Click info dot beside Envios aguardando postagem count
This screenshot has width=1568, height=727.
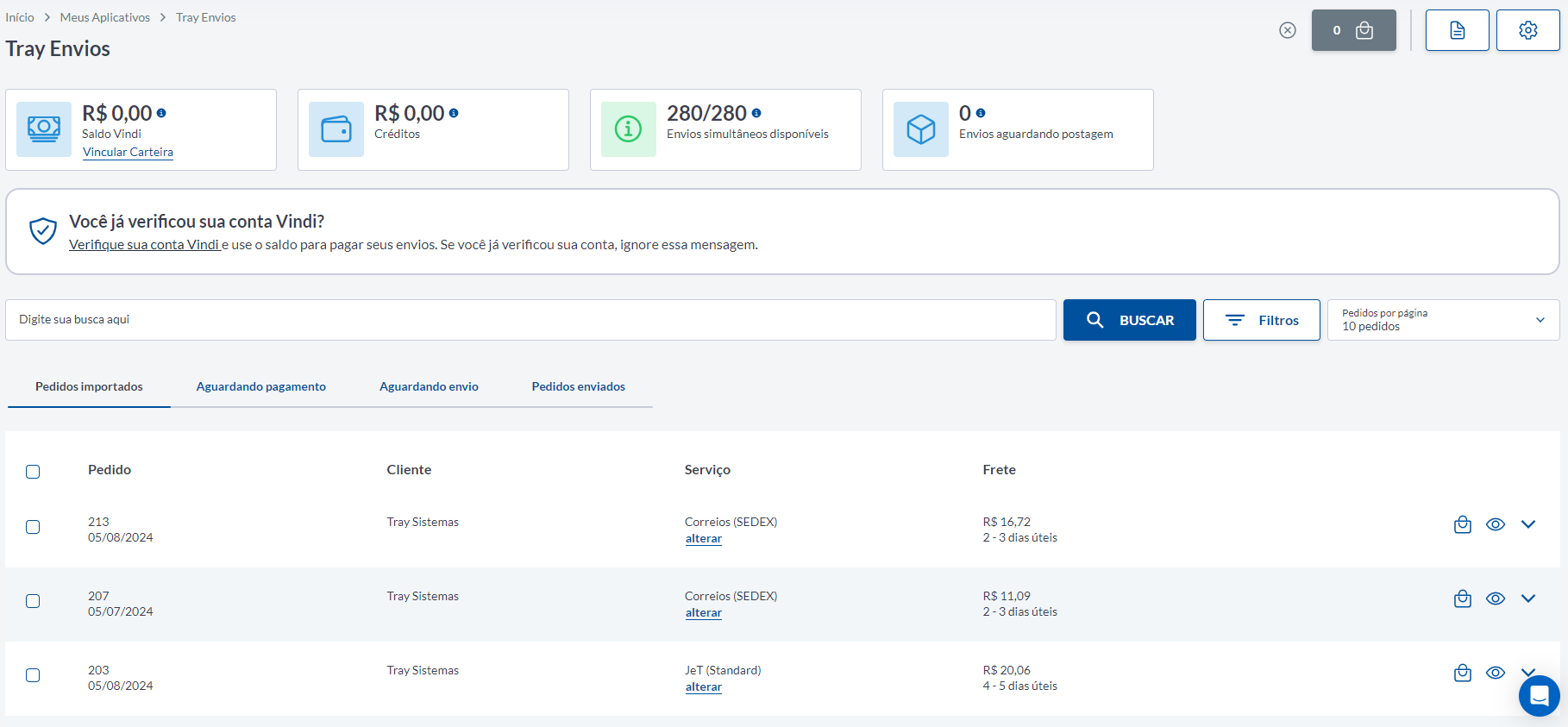pyautogui.click(x=981, y=113)
